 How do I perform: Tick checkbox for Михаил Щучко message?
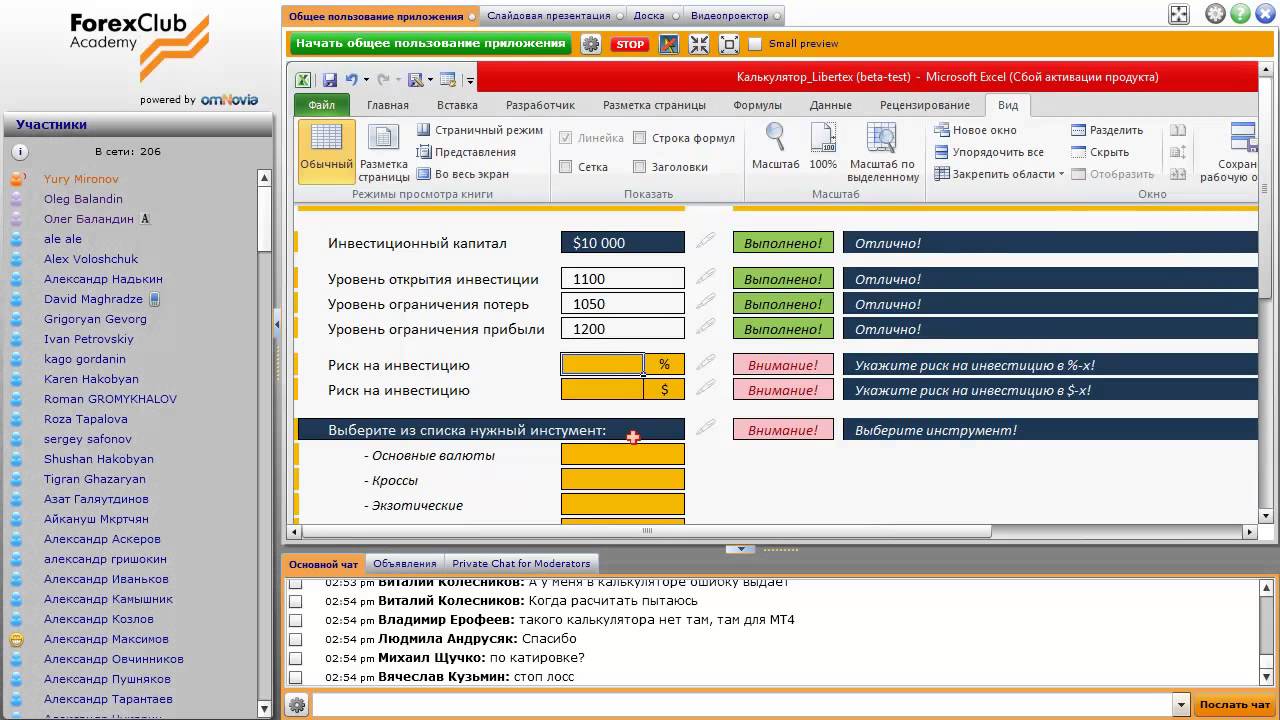click(295, 658)
